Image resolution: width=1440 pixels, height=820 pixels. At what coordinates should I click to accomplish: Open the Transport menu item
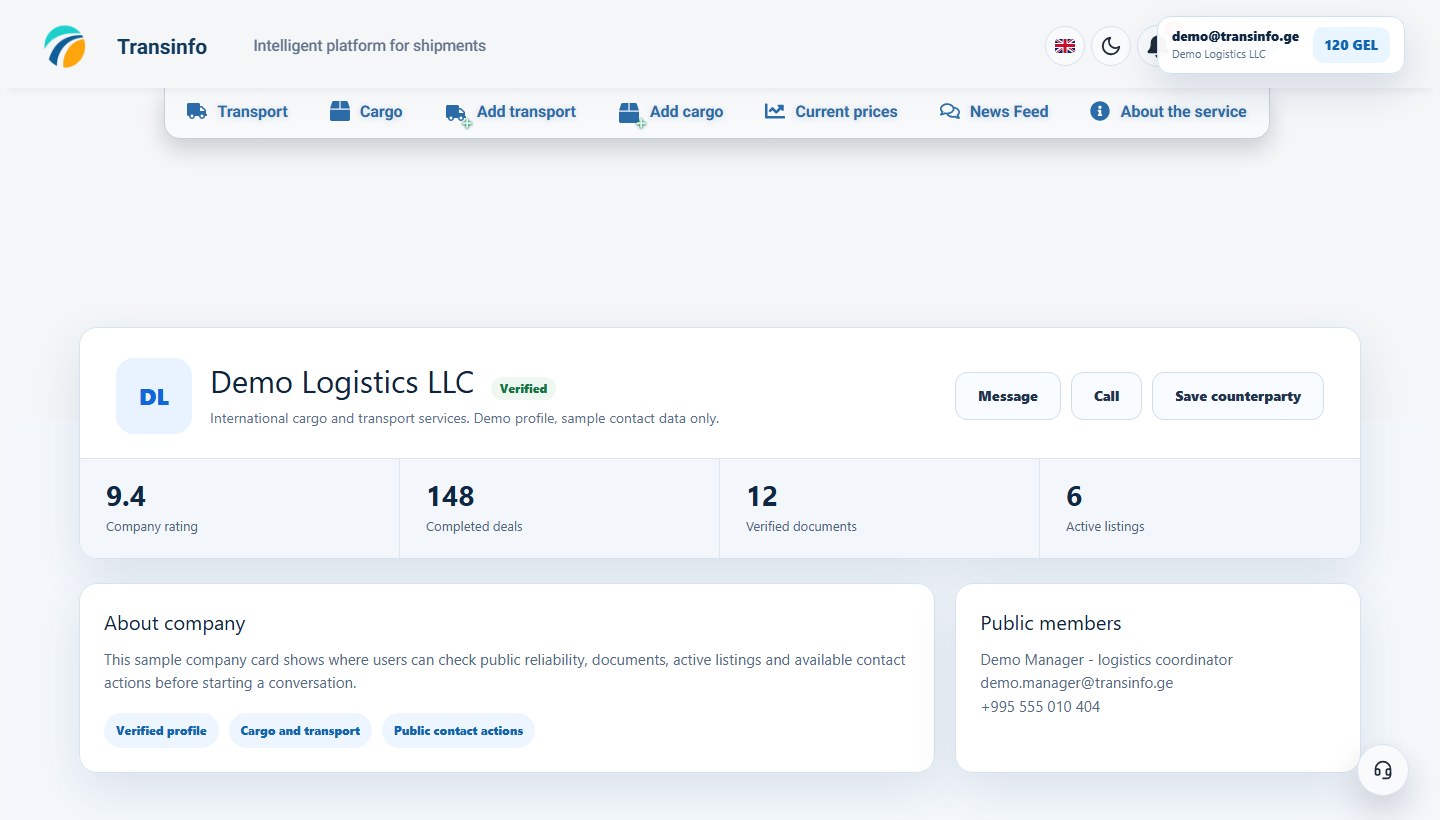(237, 111)
